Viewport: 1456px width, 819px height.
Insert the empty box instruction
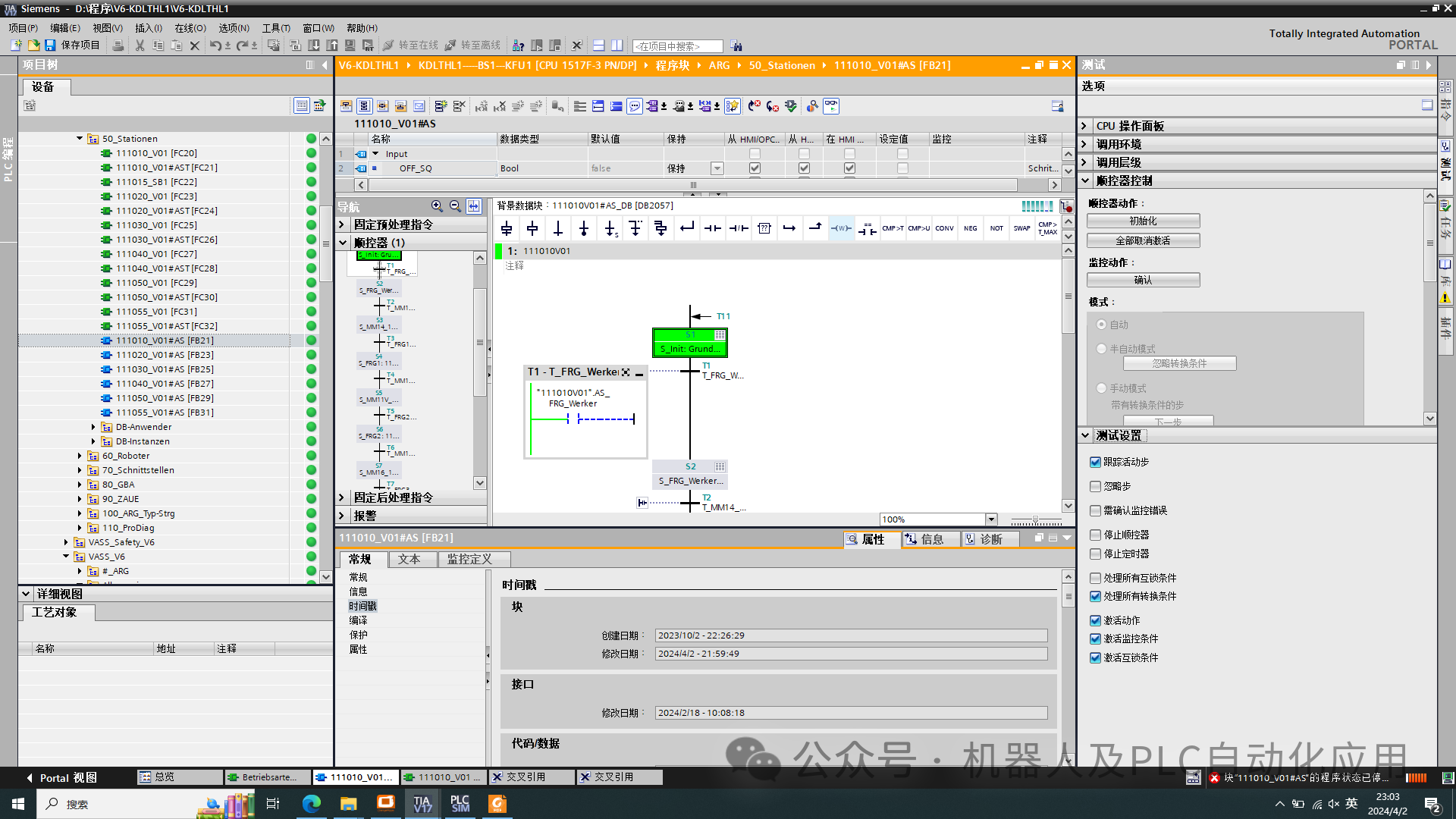764,228
